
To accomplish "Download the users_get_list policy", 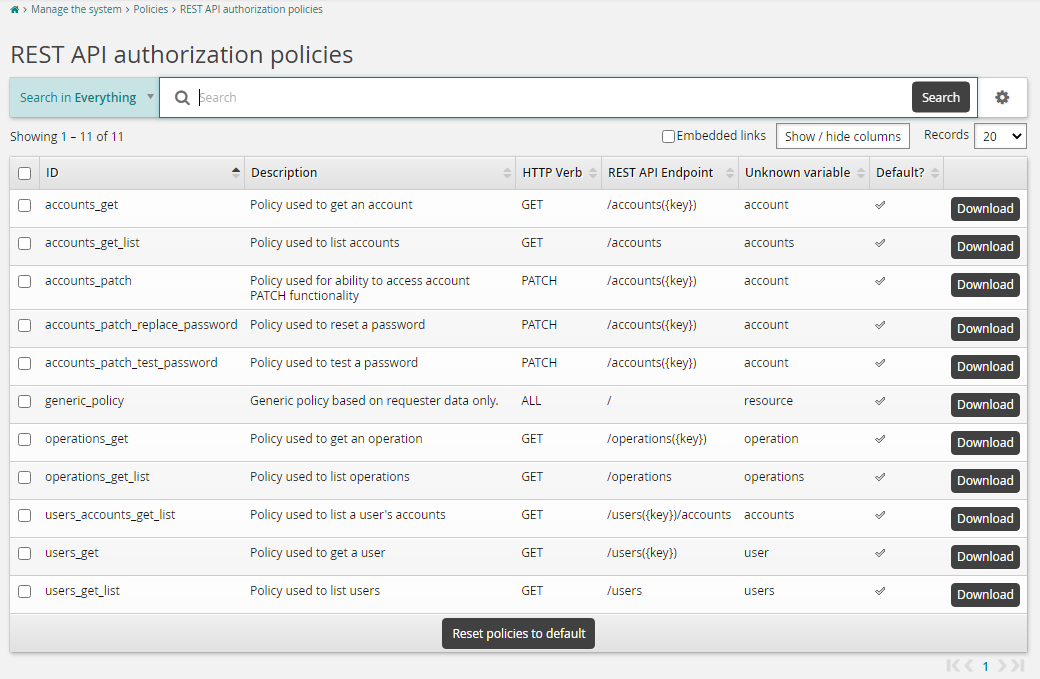I will 985,594.
